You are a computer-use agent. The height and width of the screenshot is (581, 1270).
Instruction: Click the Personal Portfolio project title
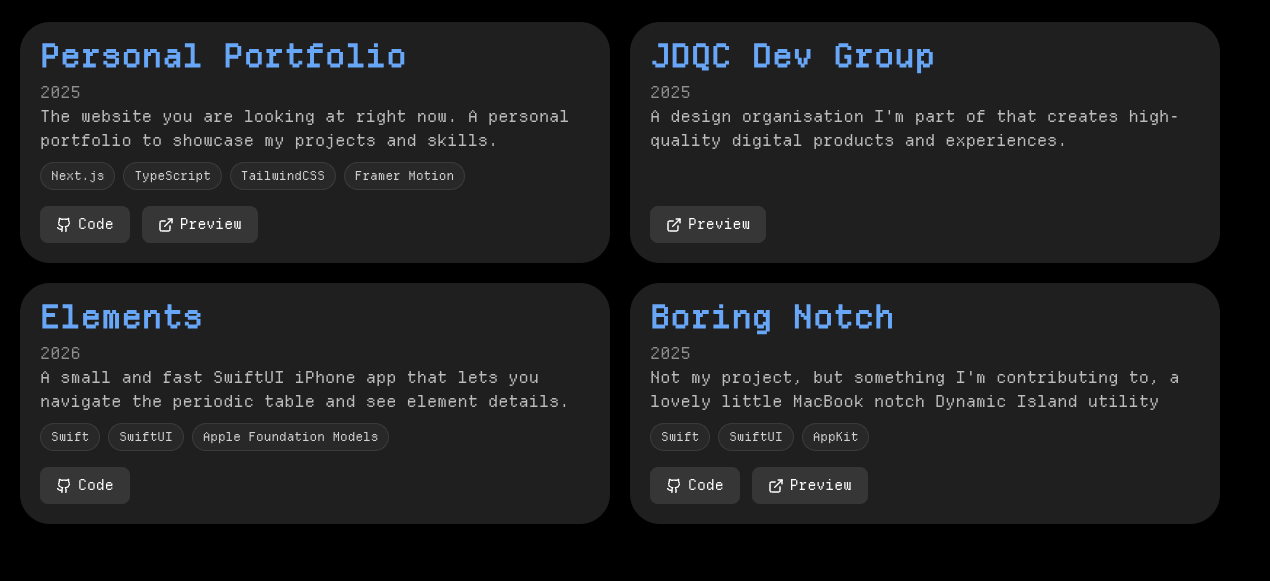point(223,56)
